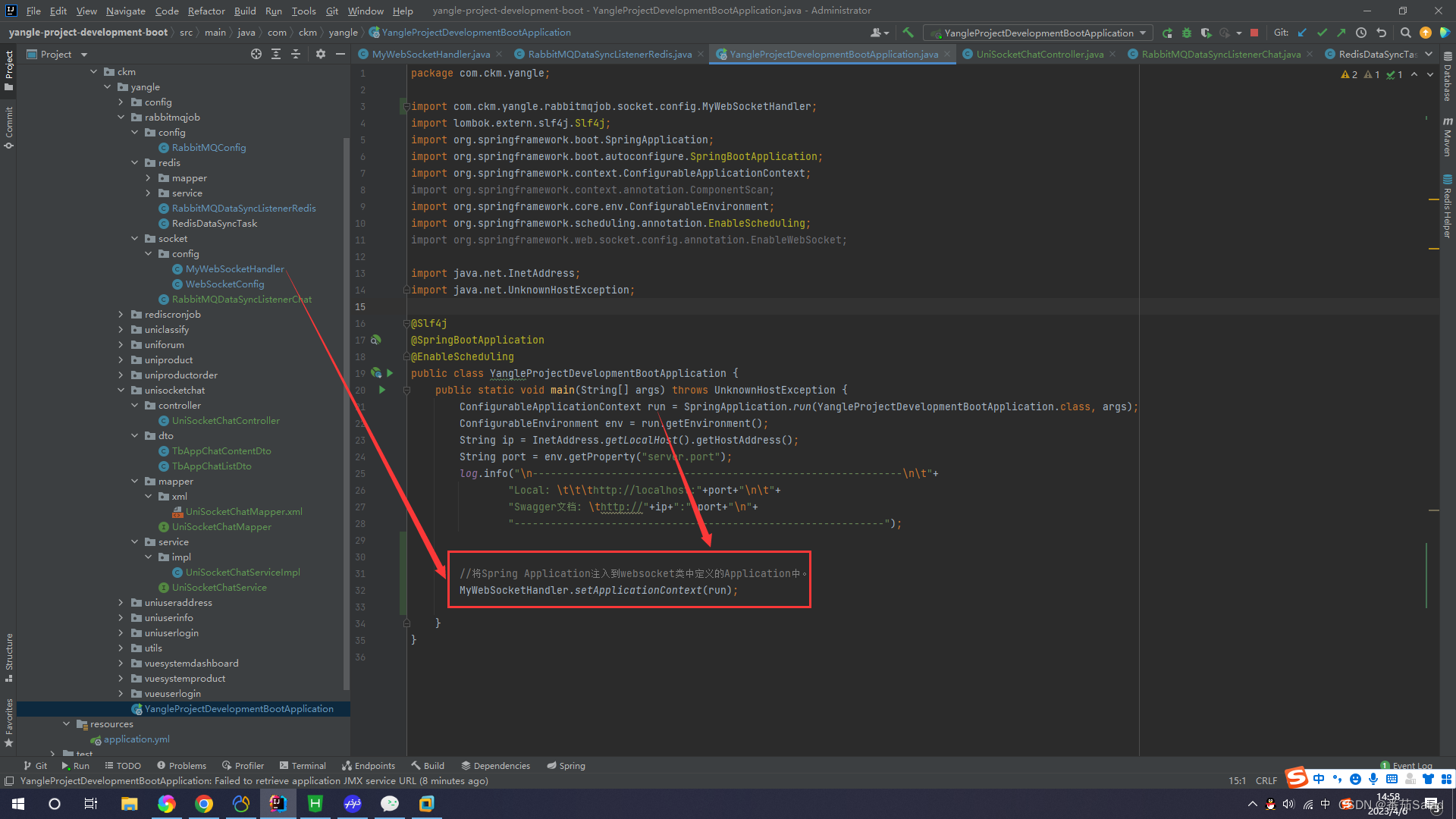Select UniSocketChatMapper.xml file
Viewport: 1456px width, 819px height.
point(244,512)
